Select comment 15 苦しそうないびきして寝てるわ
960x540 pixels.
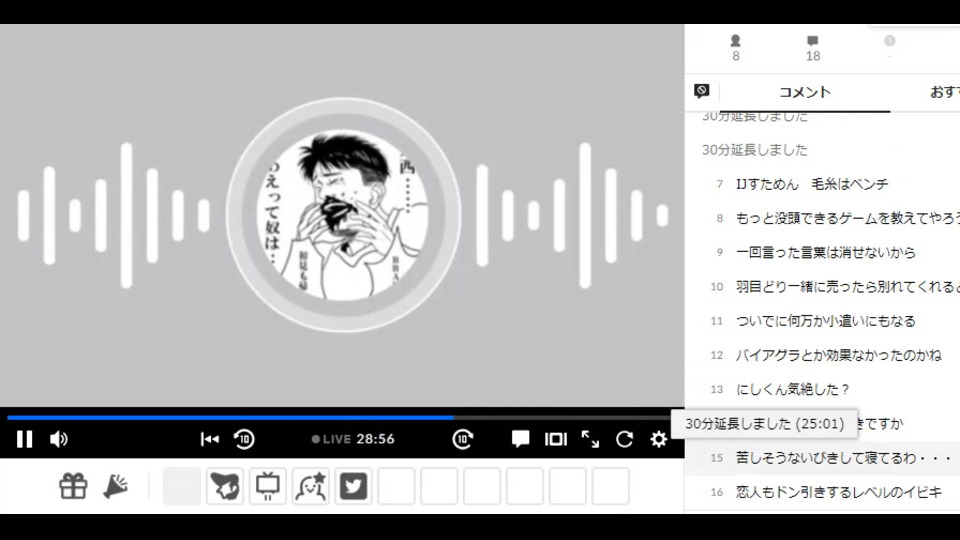[x=822, y=458]
